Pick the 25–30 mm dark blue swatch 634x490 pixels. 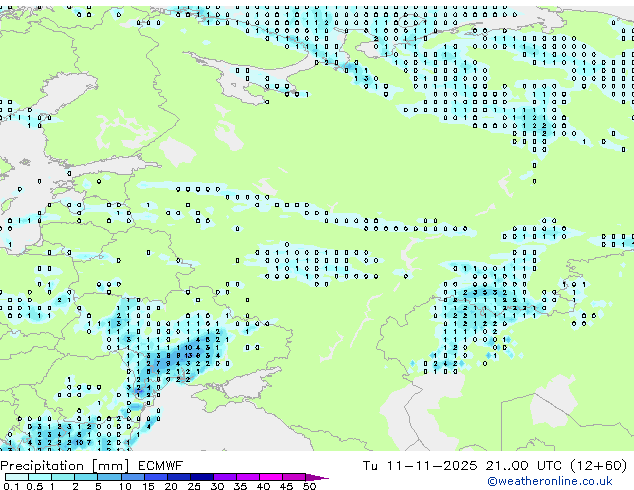tap(202, 477)
